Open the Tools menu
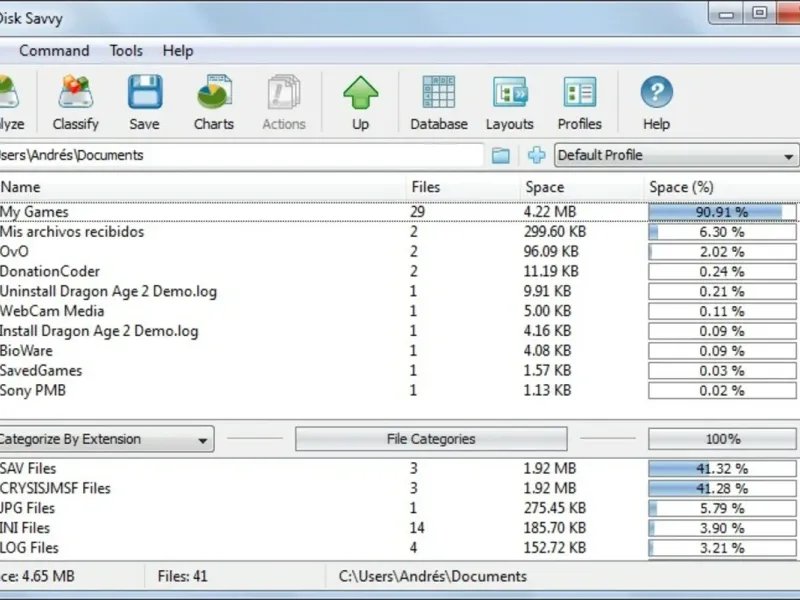Screen dimensions: 800x600 point(126,51)
